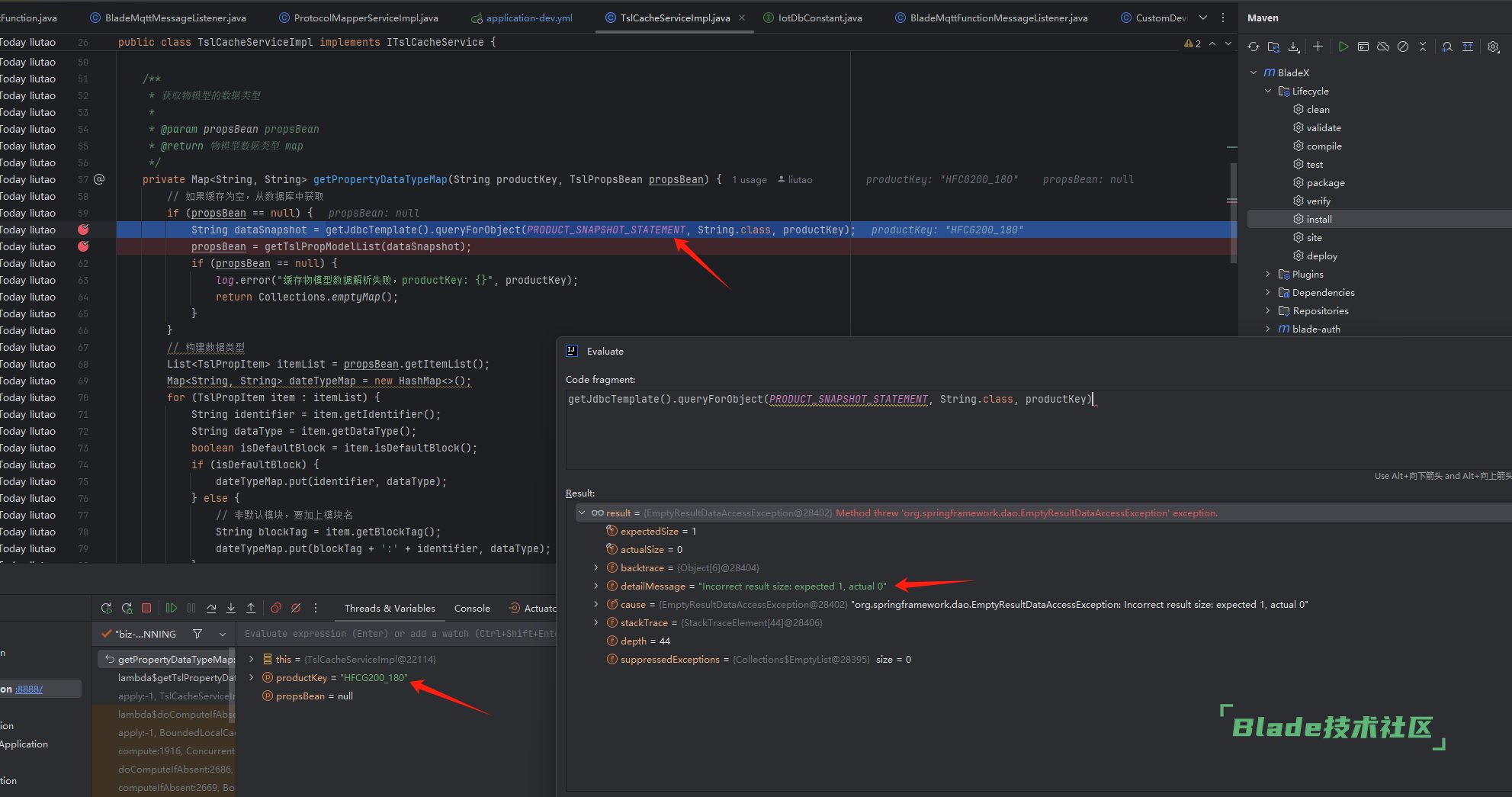Screen dimensions: 1512x797
Task: Switch to IotDbConstant.java tab
Action: (x=813, y=18)
